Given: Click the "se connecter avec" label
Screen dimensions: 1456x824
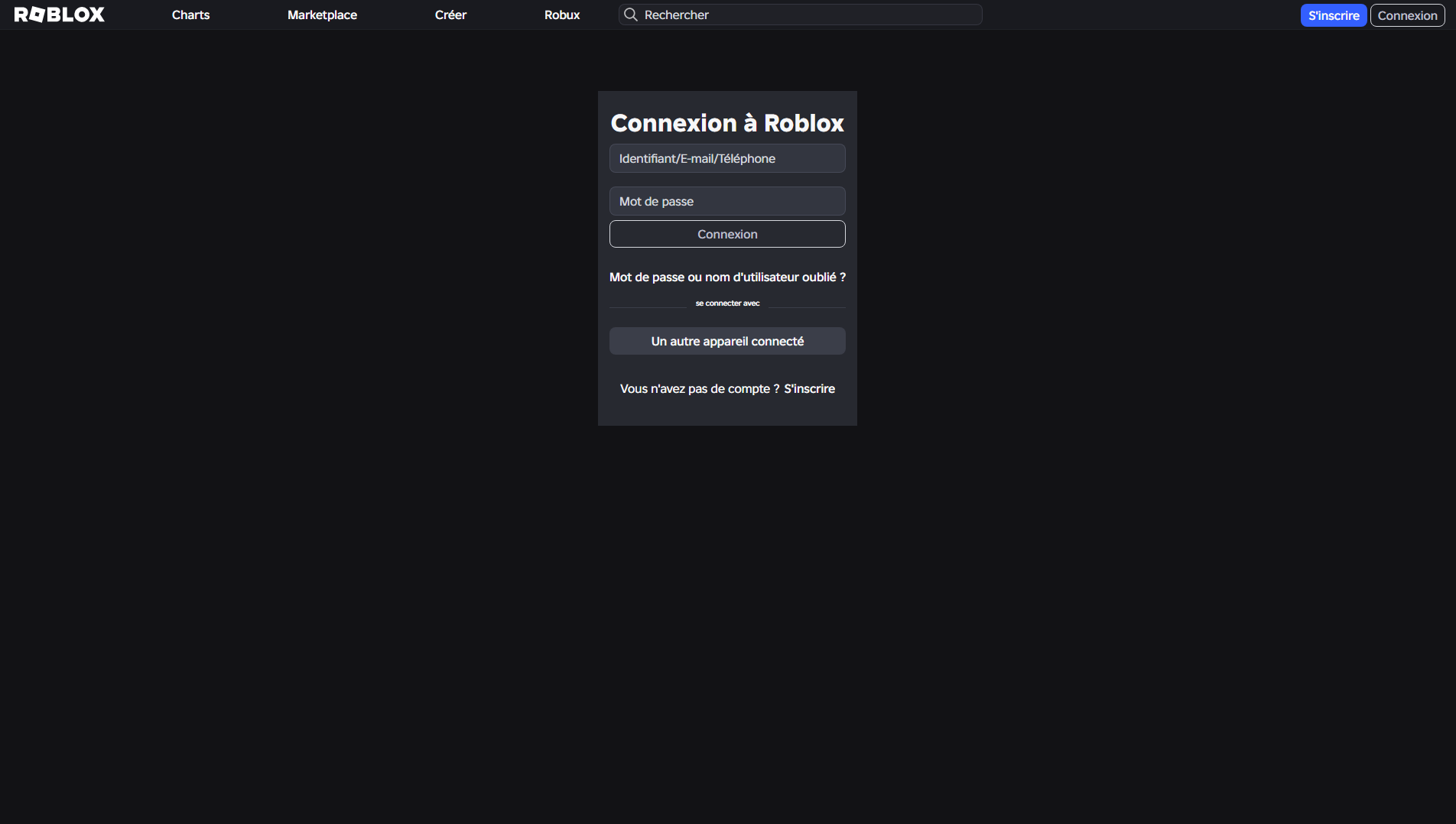Looking at the screenshot, I should tap(727, 303).
